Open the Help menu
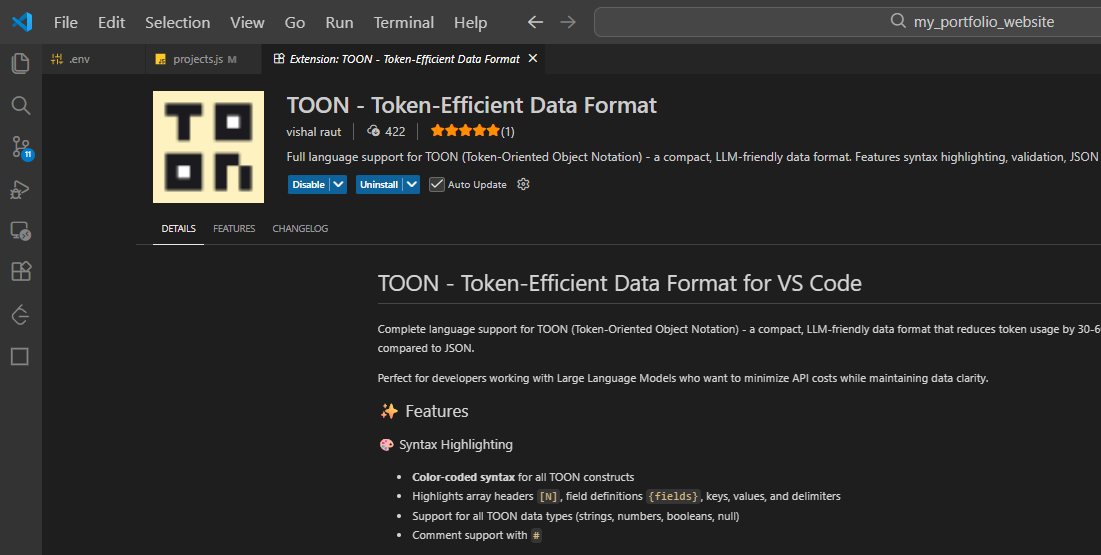The height and width of the screenshot is (555, 1101). [470, 22]
